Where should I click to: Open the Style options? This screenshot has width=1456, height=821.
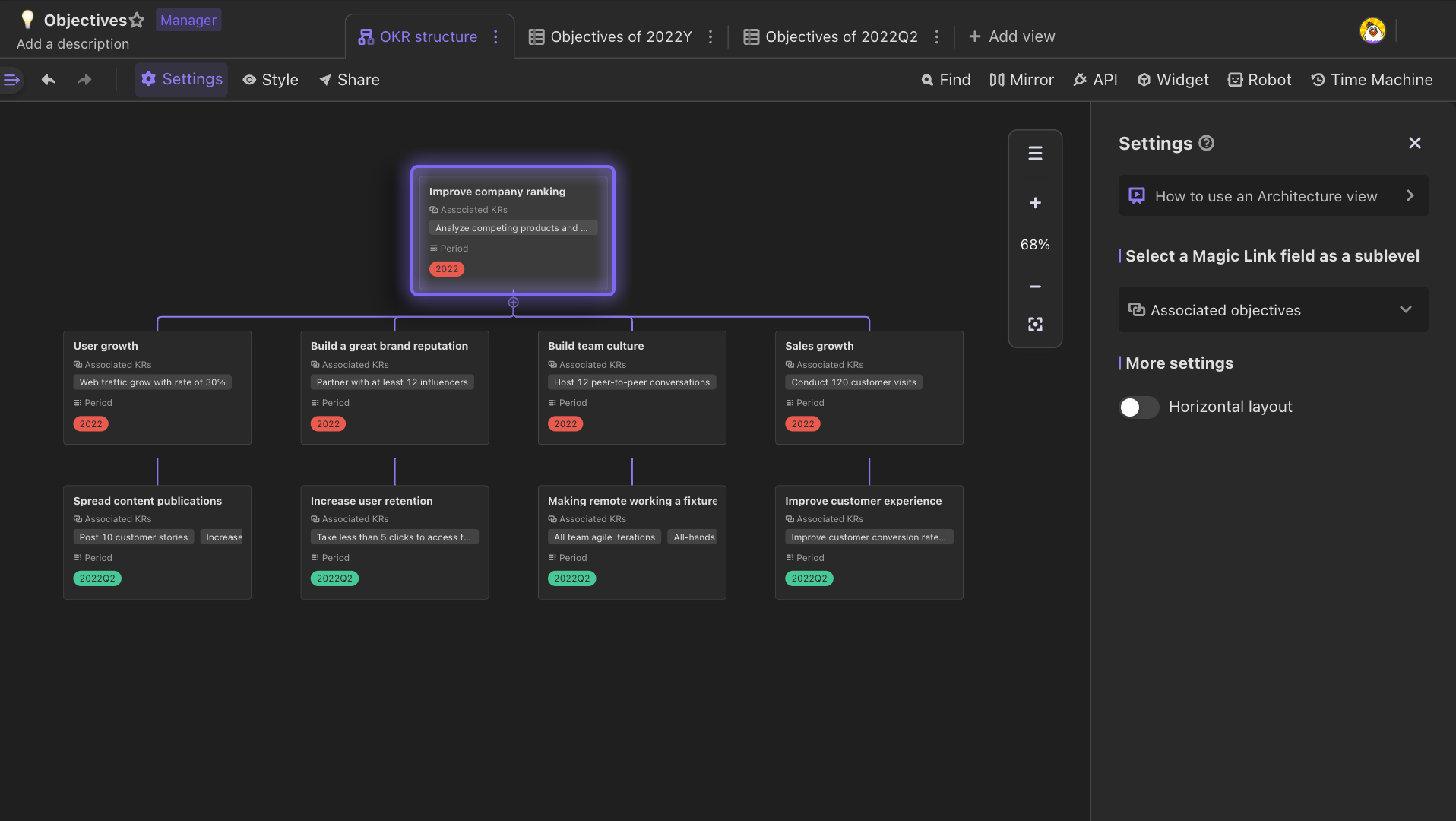tap(271, 80)
